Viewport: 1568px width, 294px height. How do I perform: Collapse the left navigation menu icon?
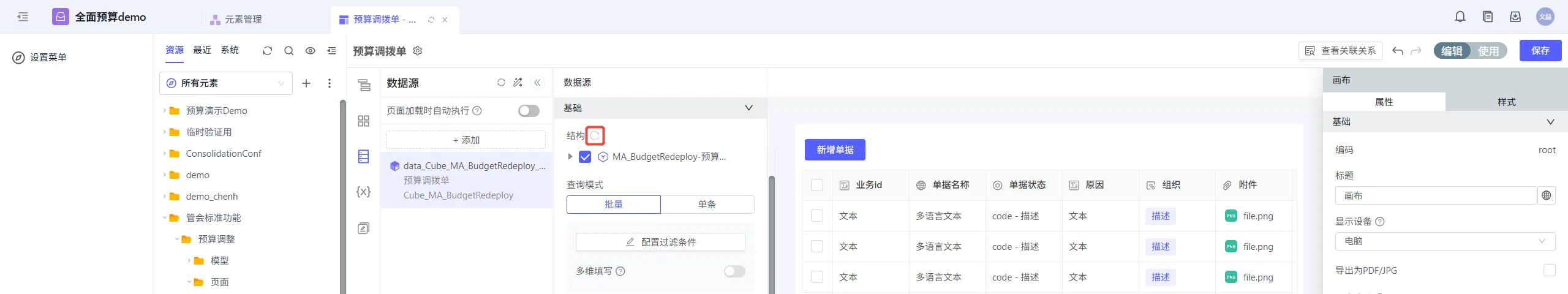click(23, 17)
